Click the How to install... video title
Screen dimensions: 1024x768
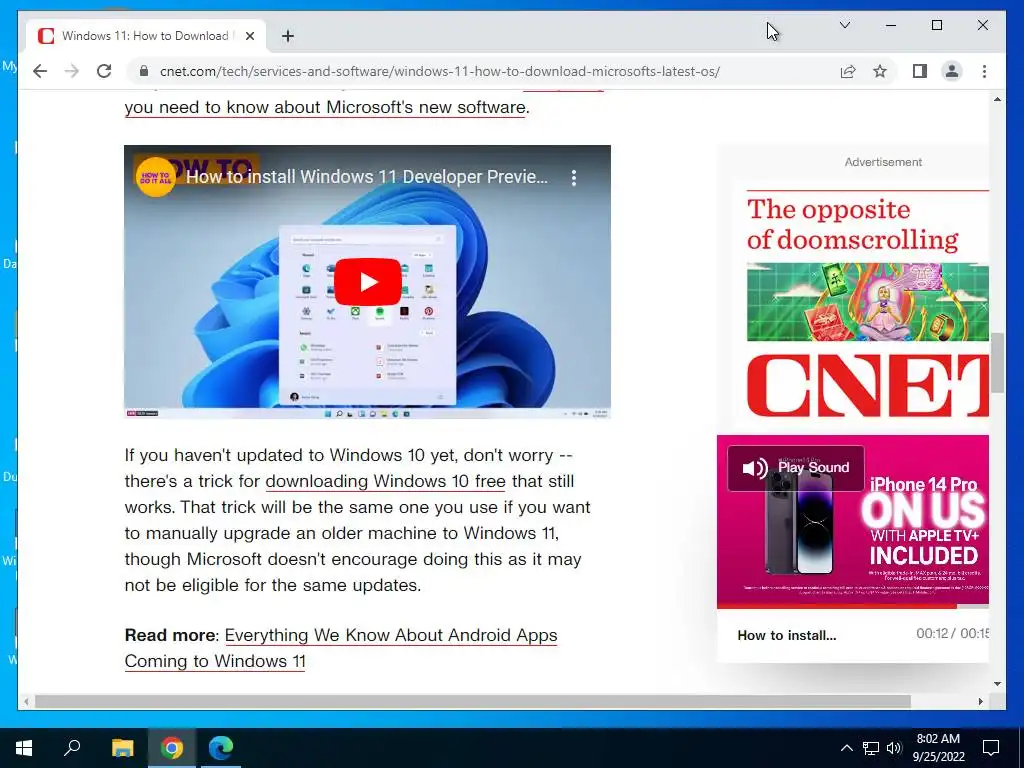coord(786,635)
